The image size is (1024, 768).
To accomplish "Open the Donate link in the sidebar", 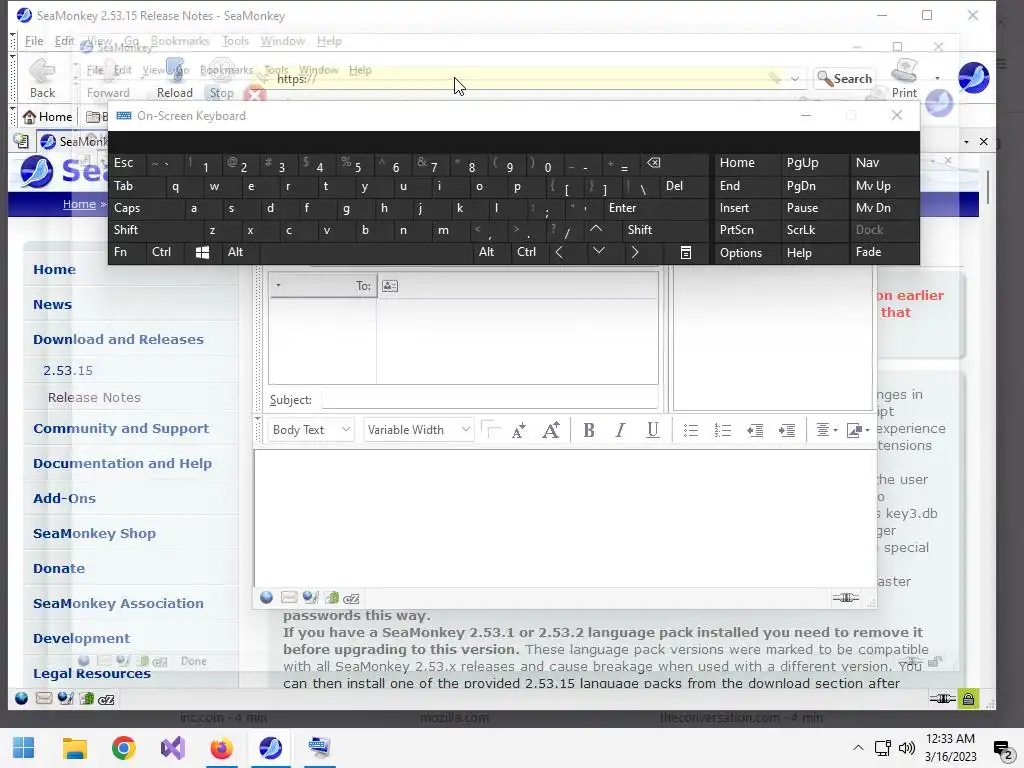I will tap(59, 568).
